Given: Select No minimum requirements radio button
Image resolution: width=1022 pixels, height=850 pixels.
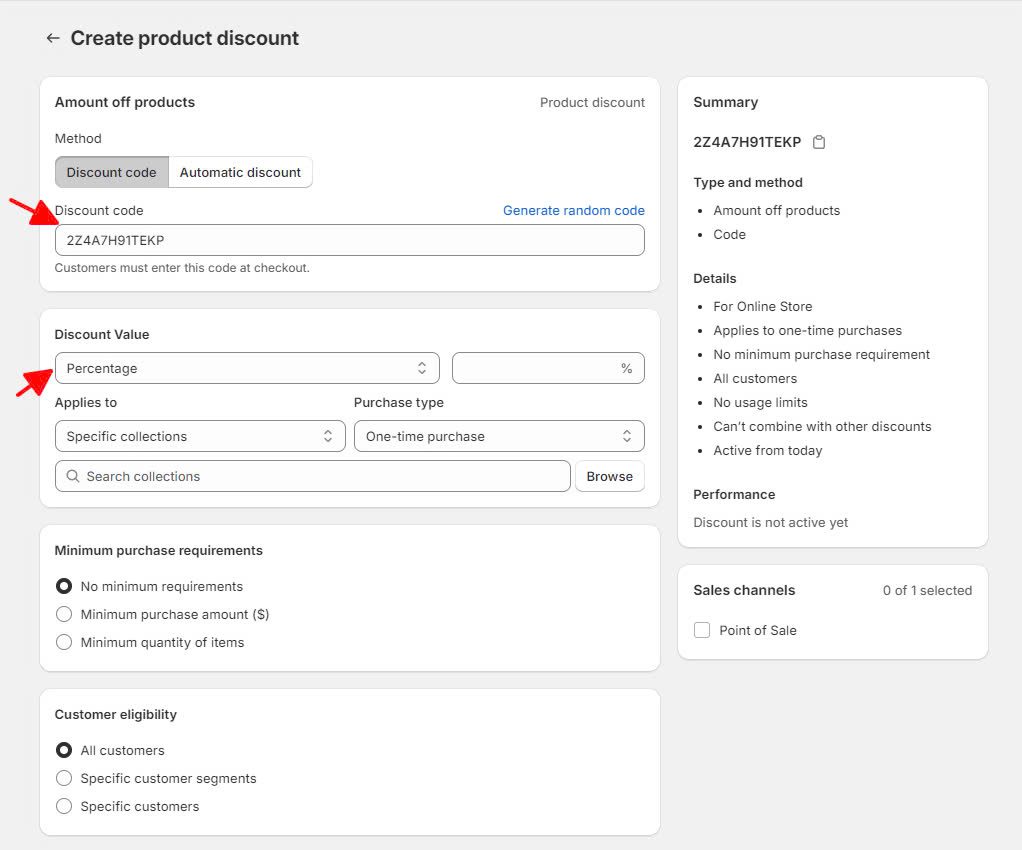Looking at the screenshot, I should tap(64, 586).
